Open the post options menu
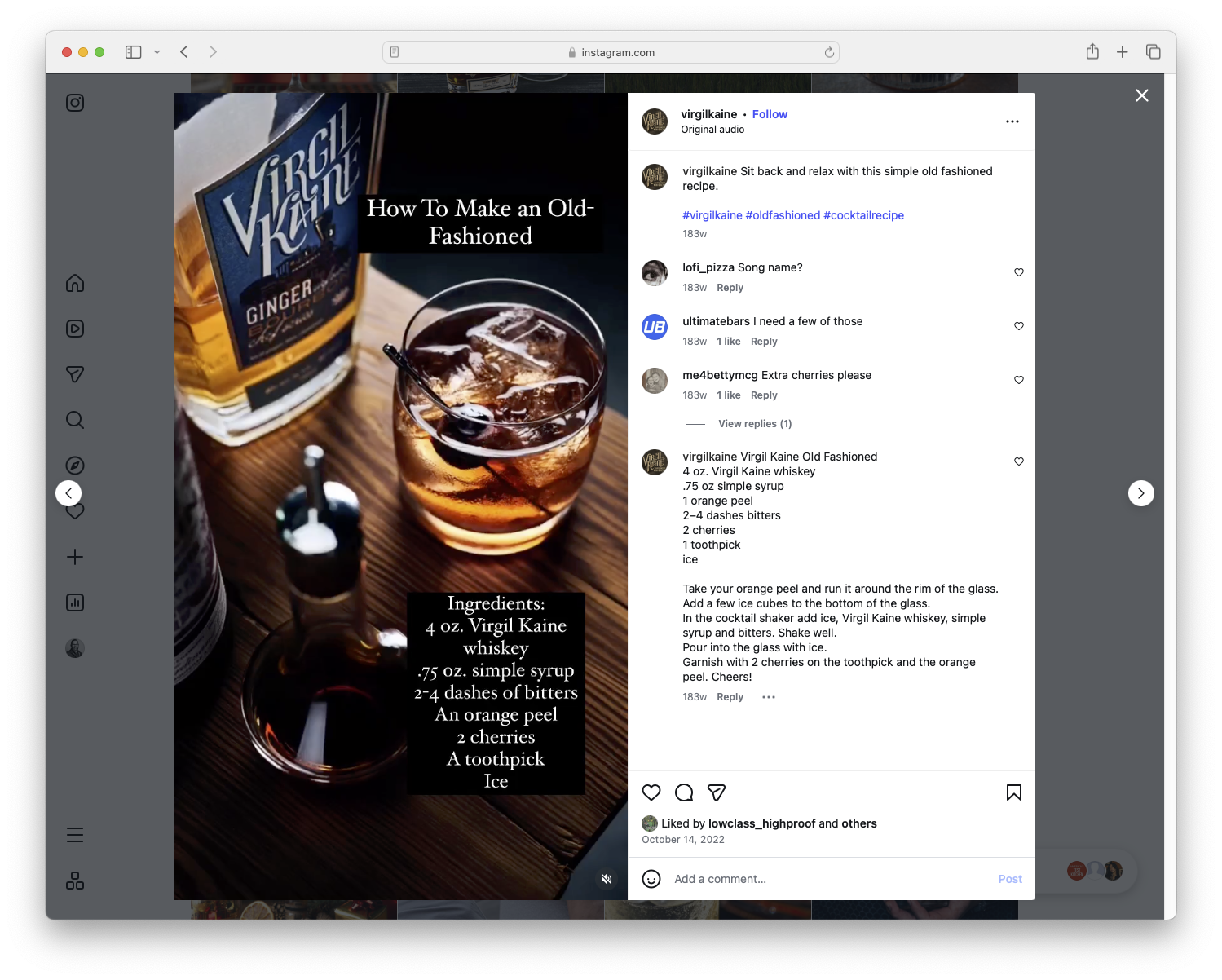The width and height of the screenshot is (1222, 980). click(x=1012, y=121)
